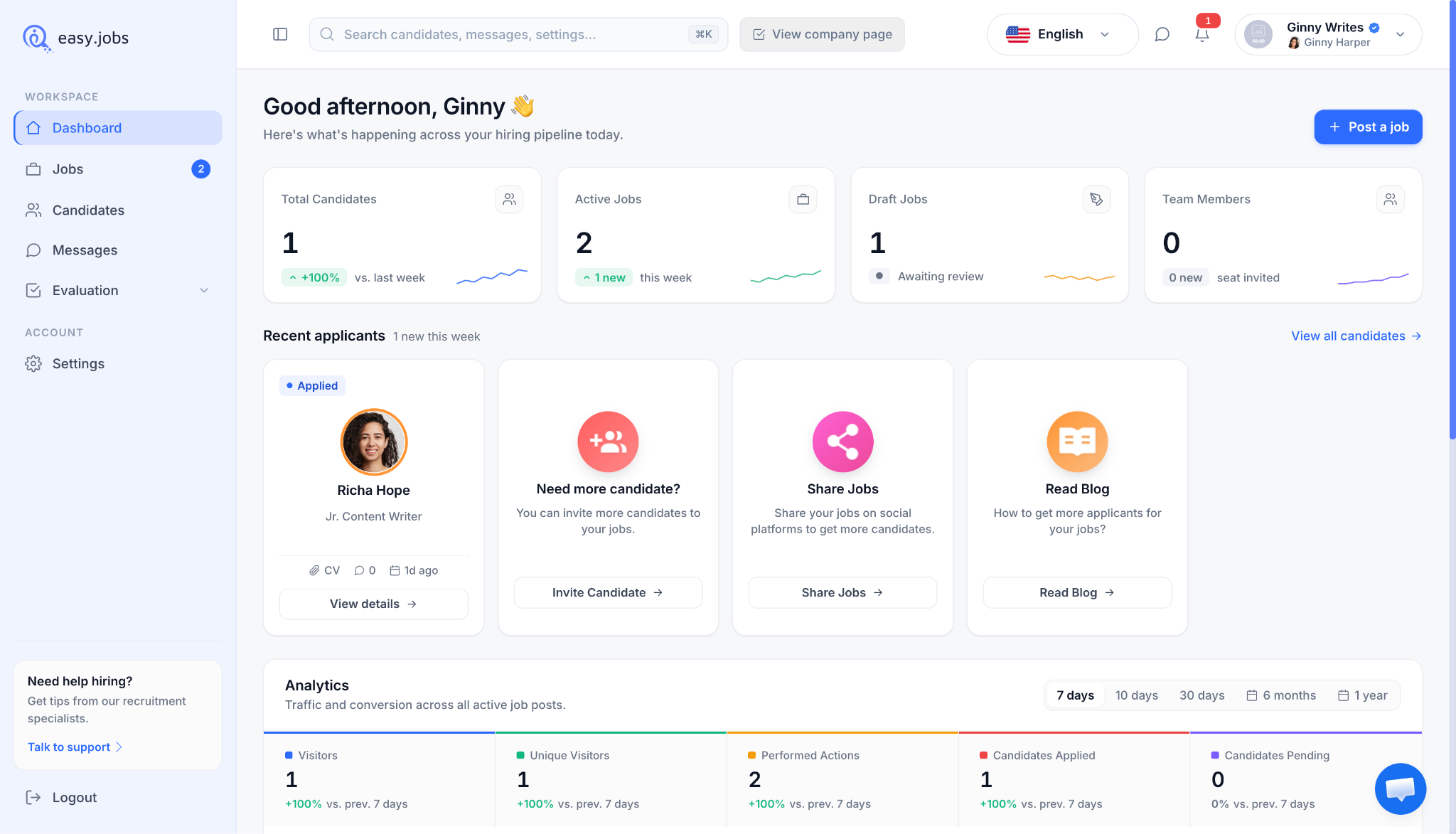Click the Total Candidates people icon
The height and width of the screenshot is (834, 1456).
point(509,199)
